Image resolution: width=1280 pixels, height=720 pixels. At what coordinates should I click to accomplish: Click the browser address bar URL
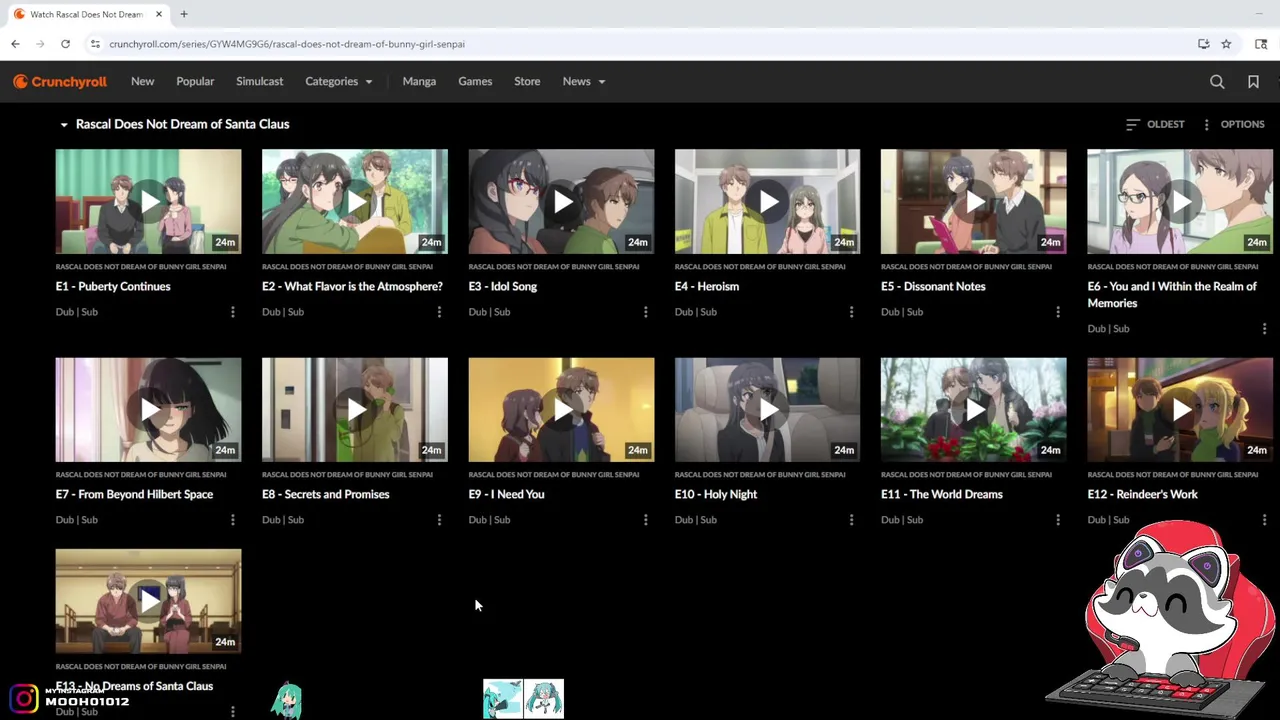(x=287, y=44)
